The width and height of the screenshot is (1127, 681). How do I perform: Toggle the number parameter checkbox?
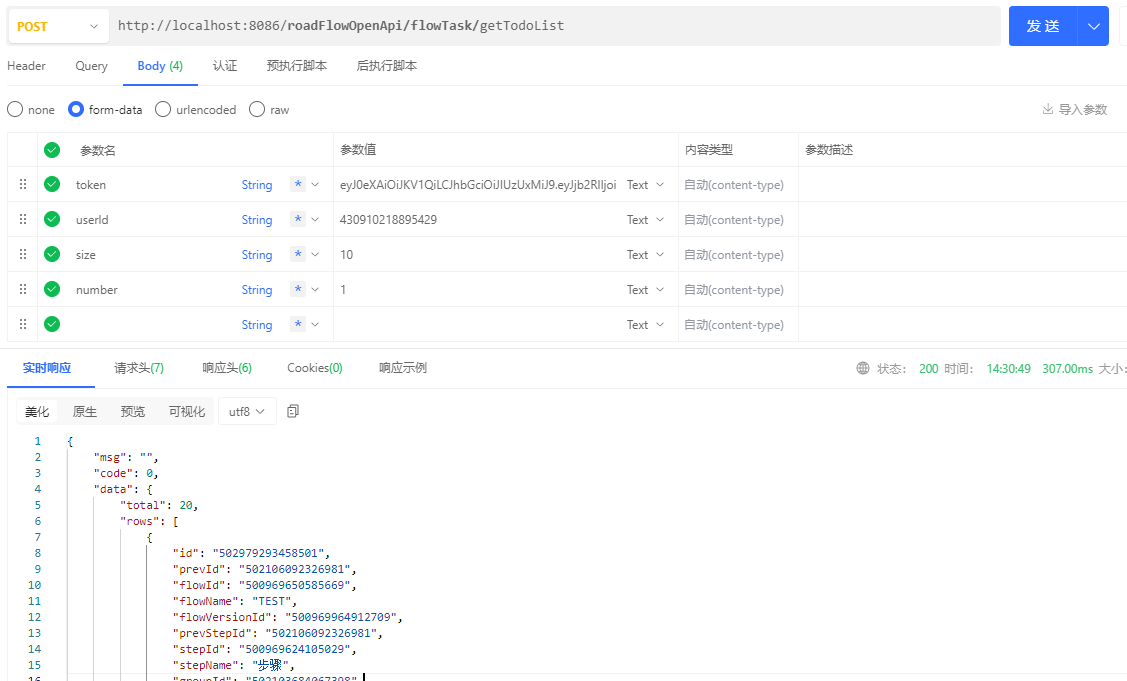click(52, 289)
